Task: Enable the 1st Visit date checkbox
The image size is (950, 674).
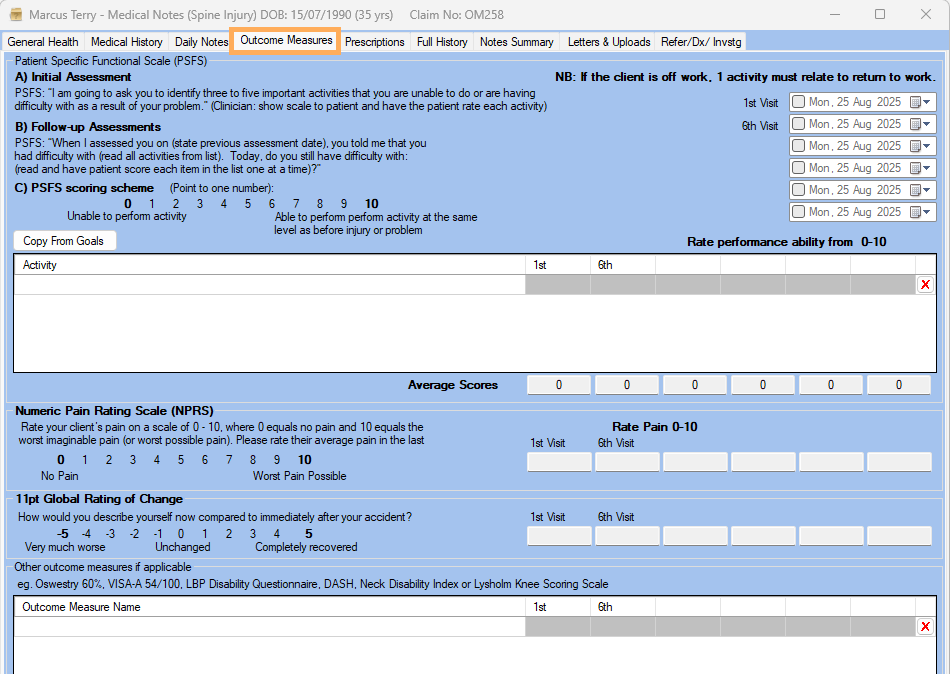Action: pos(798,102)
